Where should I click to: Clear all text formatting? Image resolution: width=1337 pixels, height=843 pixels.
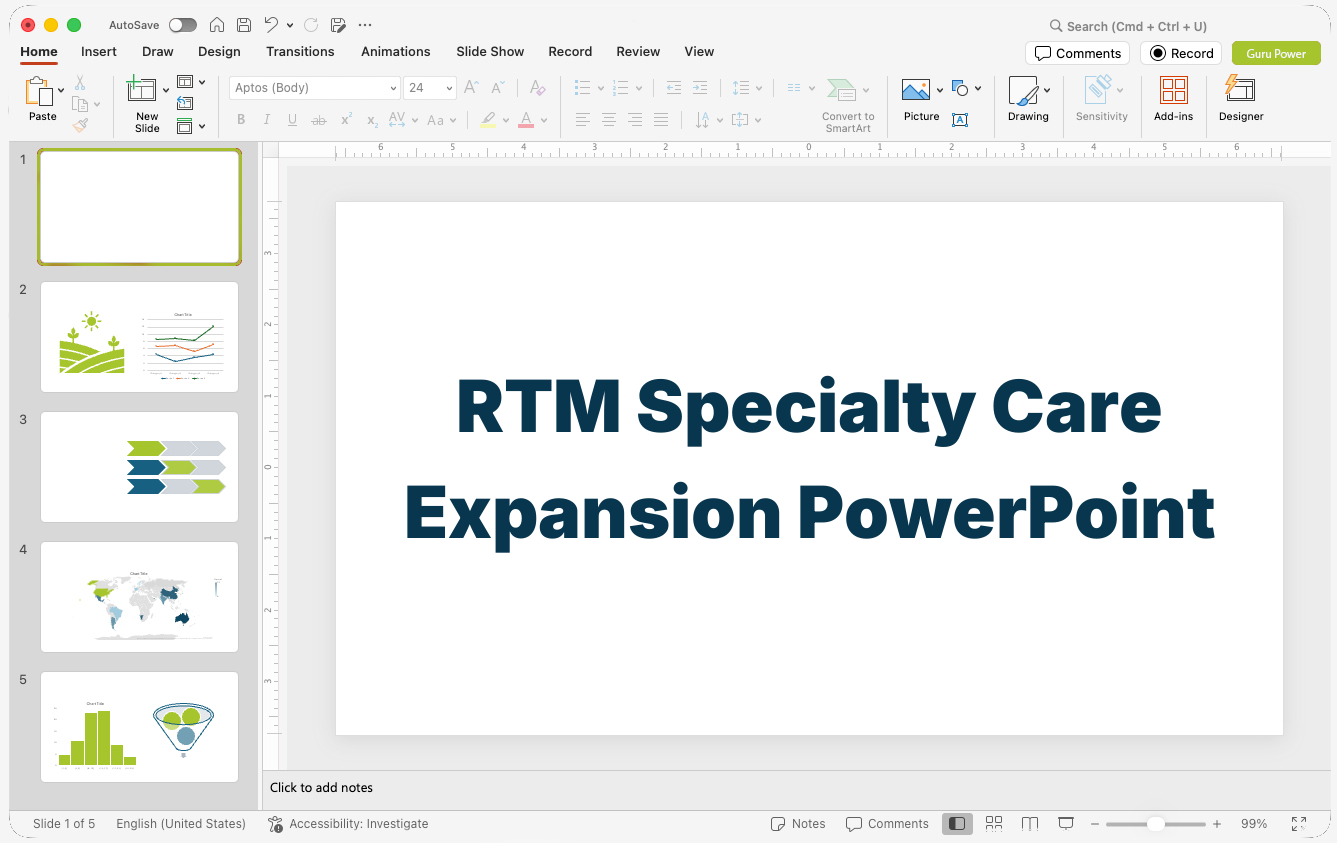[x=537, y=88]
